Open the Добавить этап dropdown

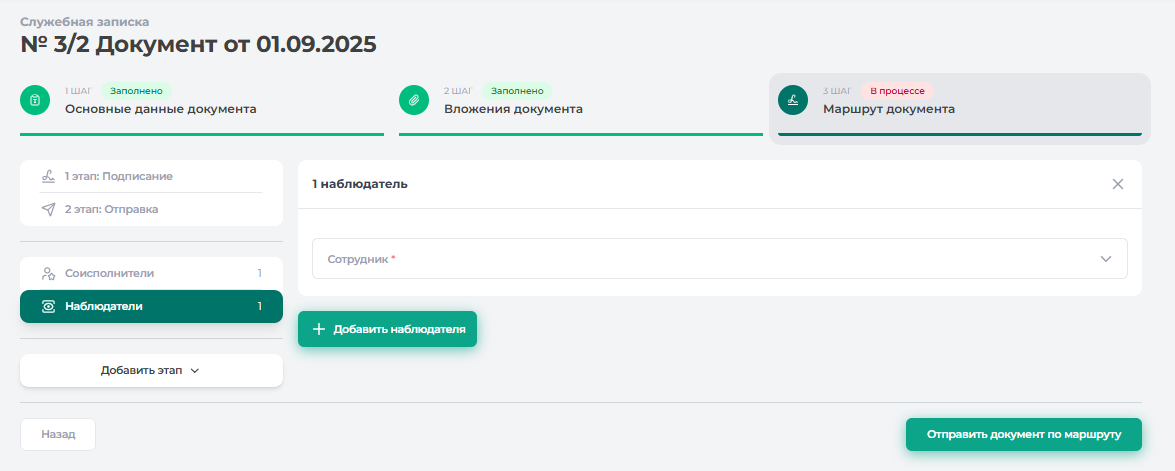point(151,370)
